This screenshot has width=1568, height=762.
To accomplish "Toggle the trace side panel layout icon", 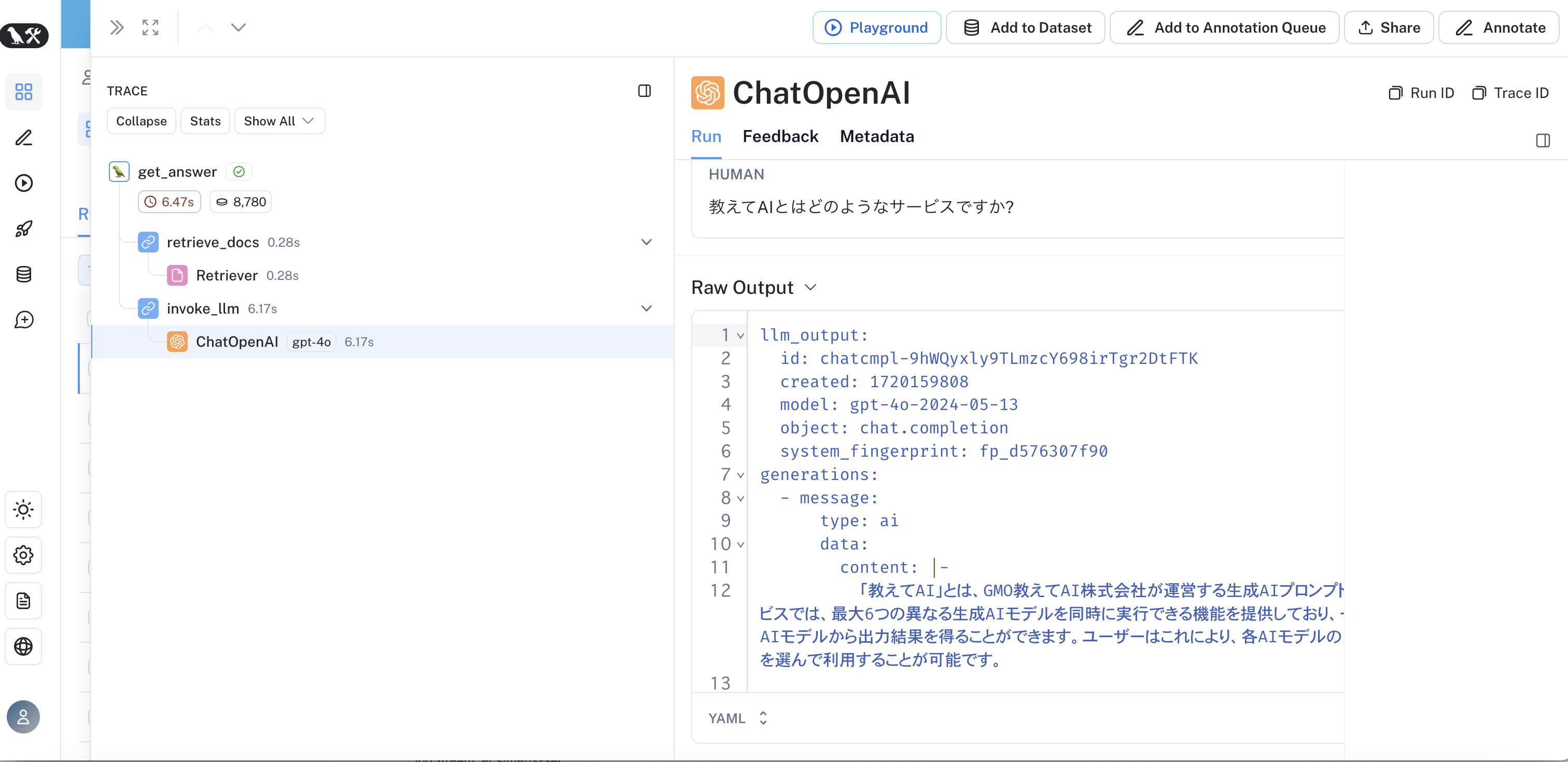I will [x=645, y=91].
